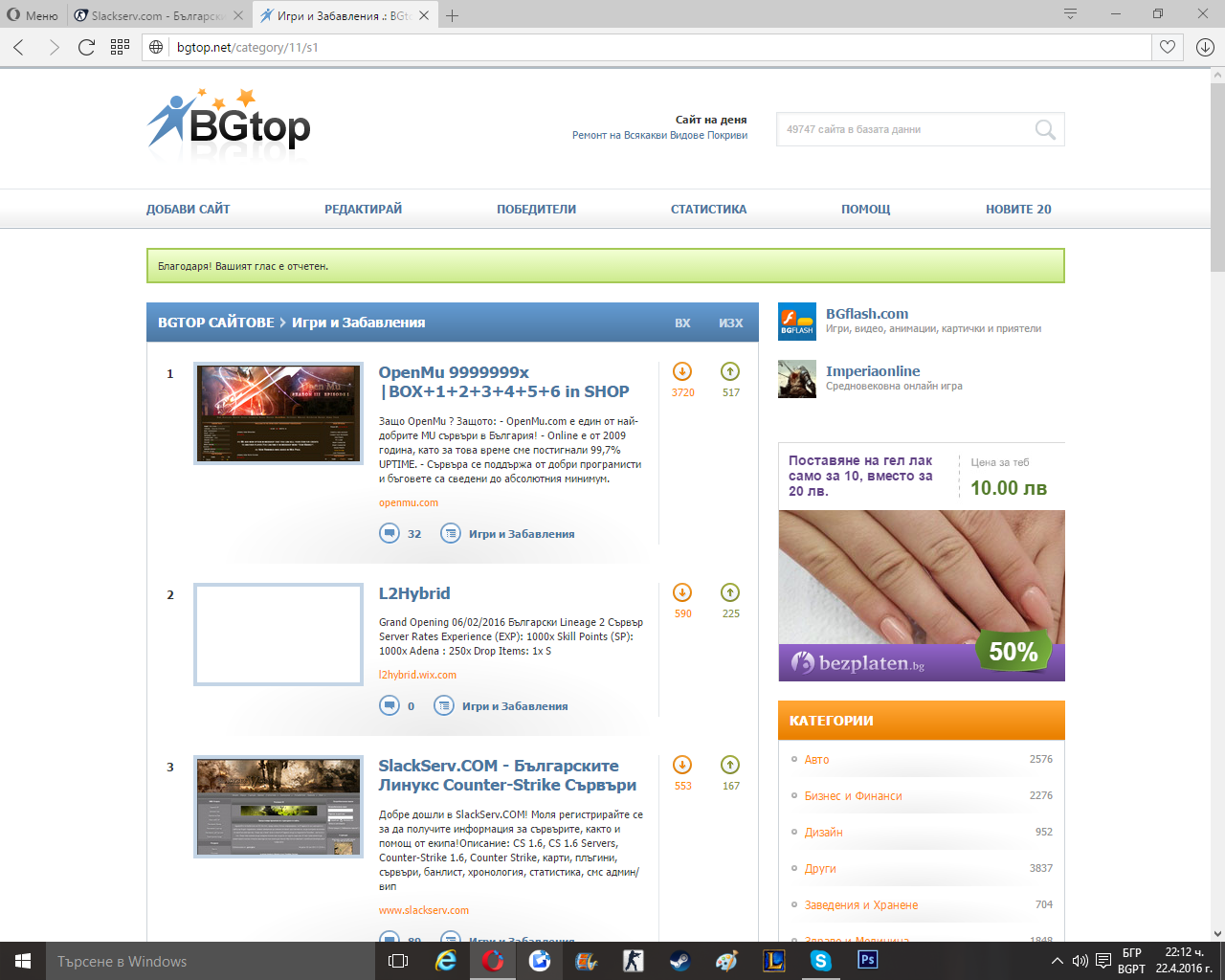Screen dimensions: 1225x980
Task: Open СТАТИСТИКА menu item
Action: (x=708, y=209)
